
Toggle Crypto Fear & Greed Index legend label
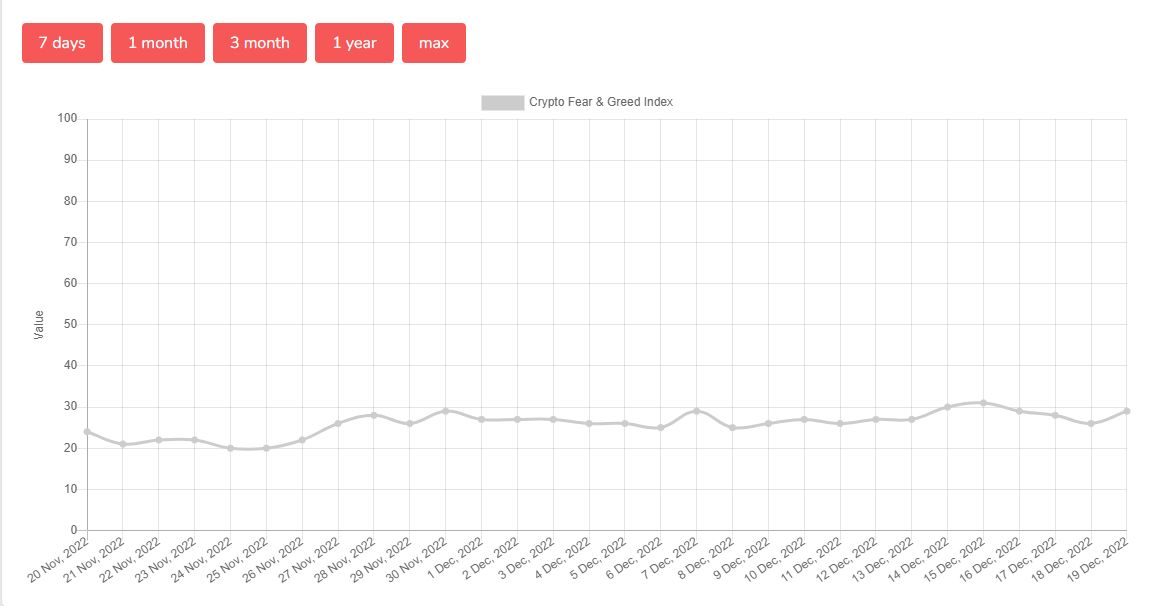(600, 102)
